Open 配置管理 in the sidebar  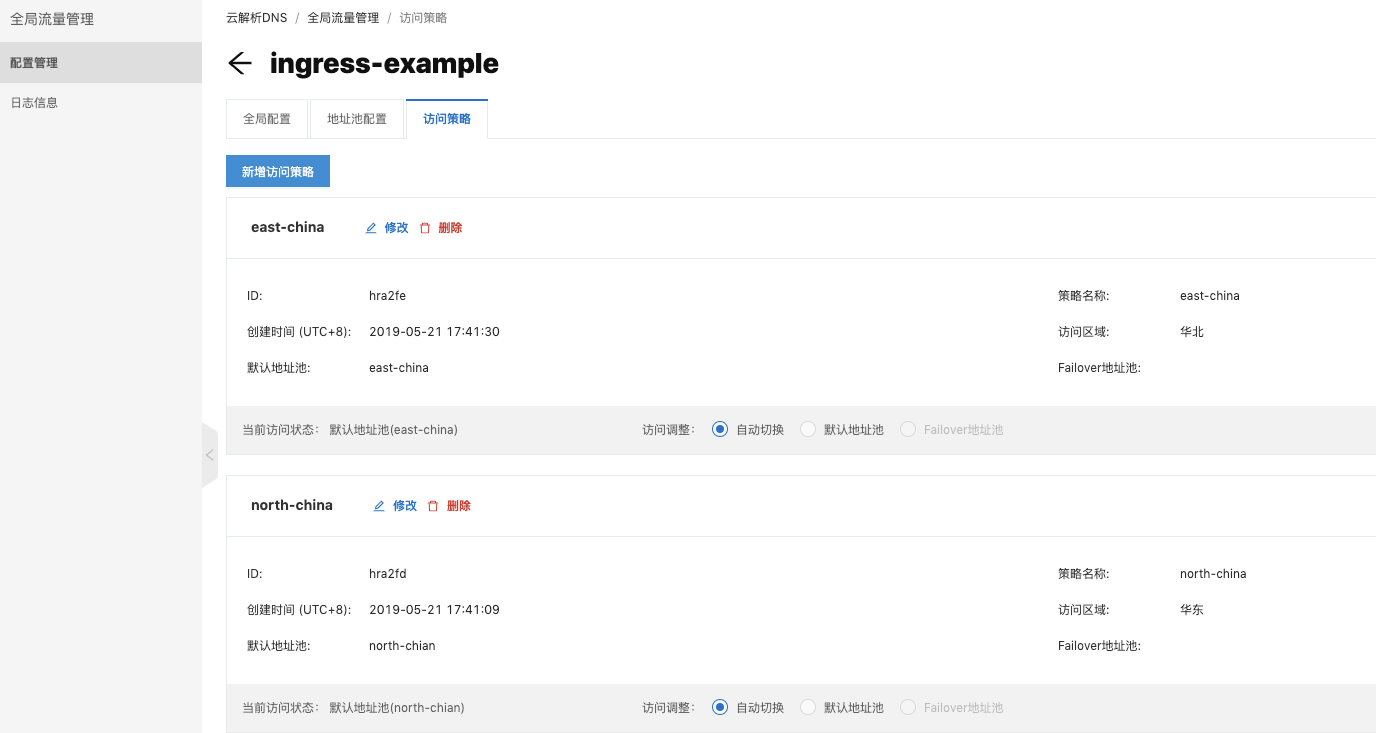pyautogui.click(x=34, y=63)
